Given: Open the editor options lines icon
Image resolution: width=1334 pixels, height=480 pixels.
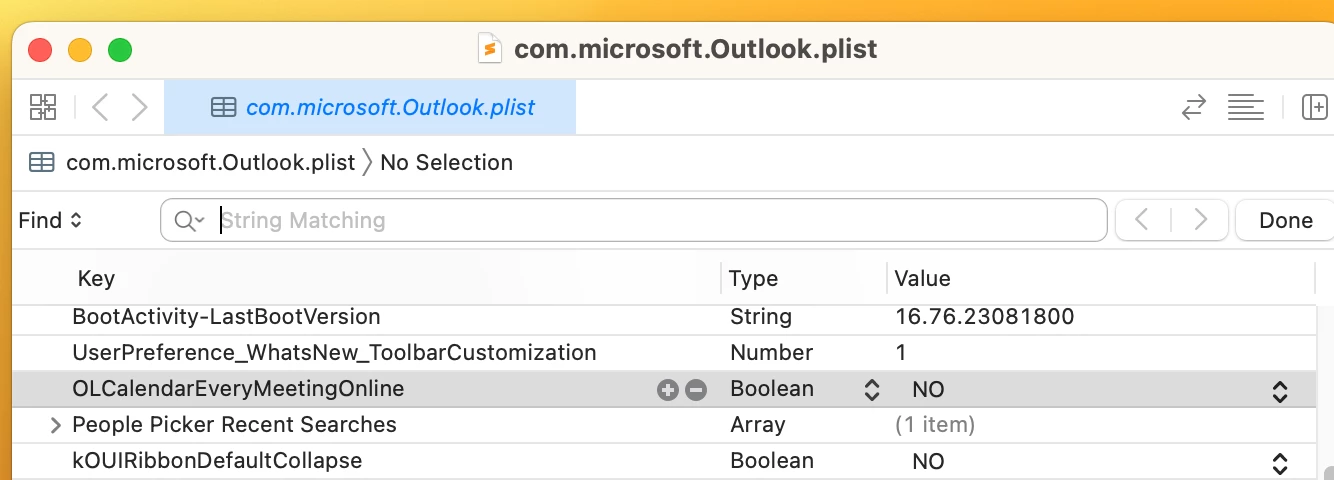Looking at the screenshot, I should pyautogui.click(x=1246, y=107).
